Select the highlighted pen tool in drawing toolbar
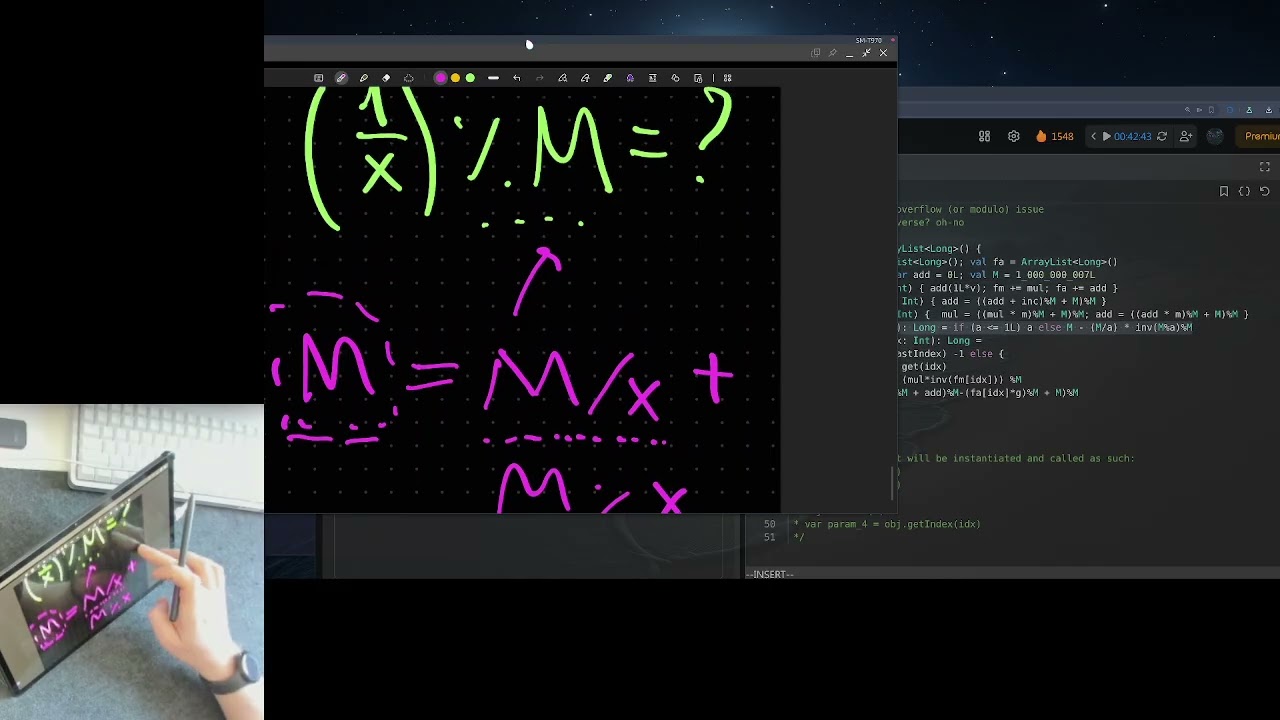The height and width of the screenshot is (720, 1280). (341, 78)
